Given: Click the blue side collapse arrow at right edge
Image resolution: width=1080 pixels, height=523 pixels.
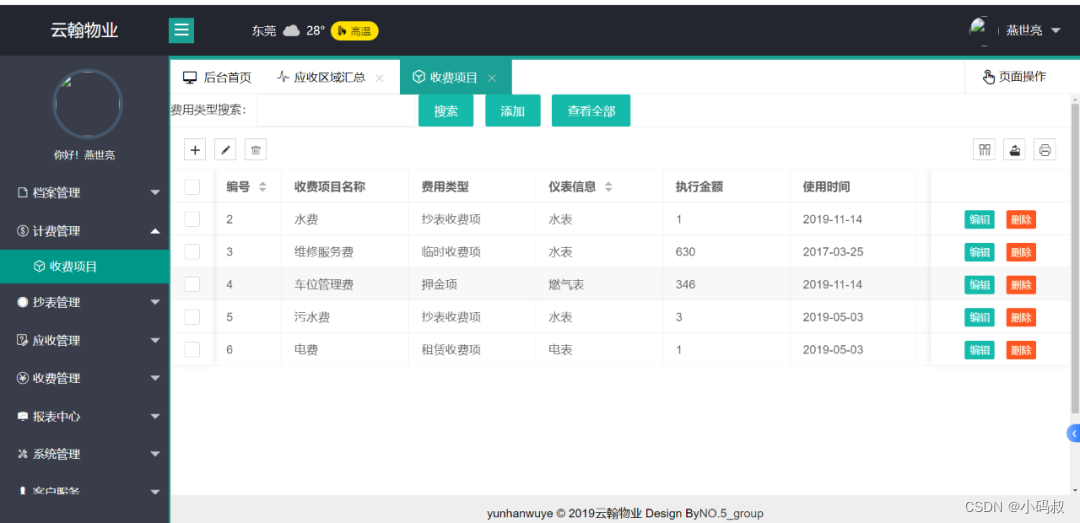Looking at the screenshot, I should point(1073,433).
